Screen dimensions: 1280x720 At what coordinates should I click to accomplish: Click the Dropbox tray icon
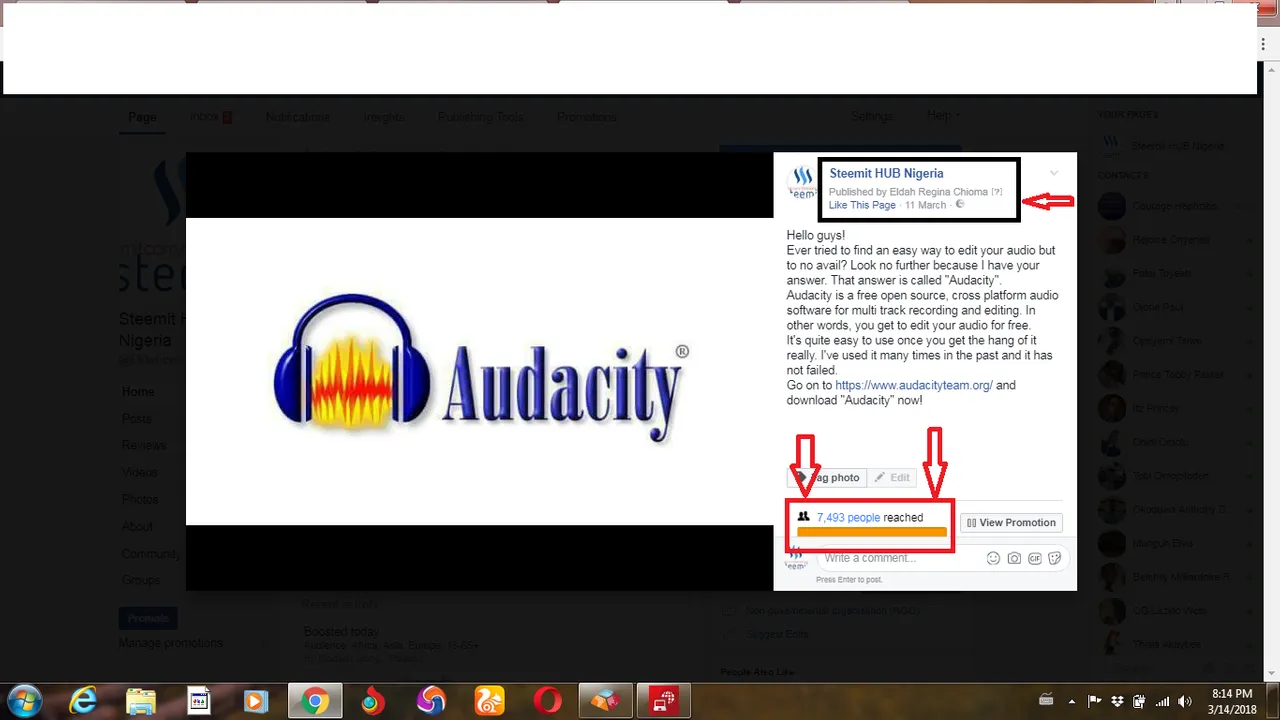point(1117,701)
